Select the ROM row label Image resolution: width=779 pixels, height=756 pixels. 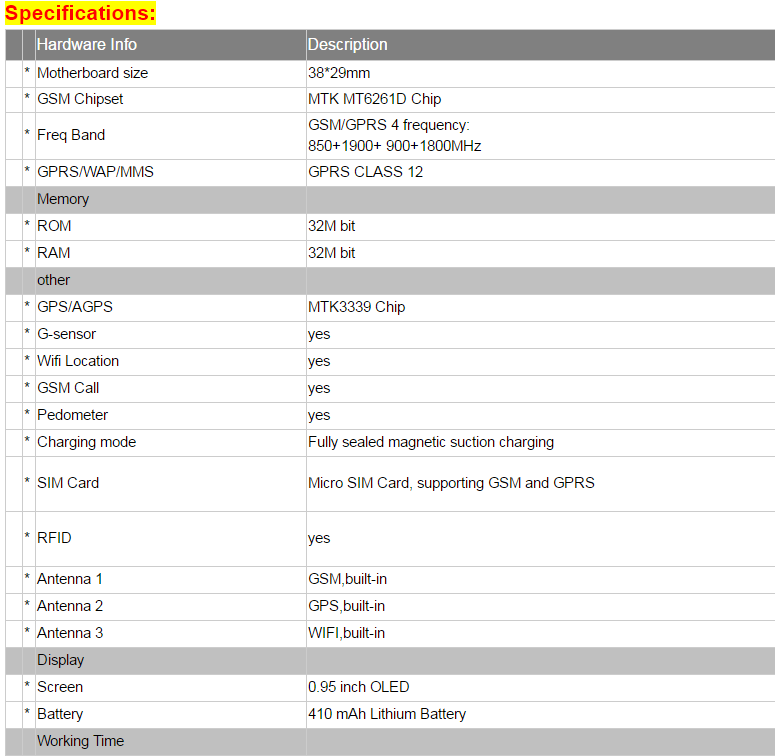pos(54,226)
